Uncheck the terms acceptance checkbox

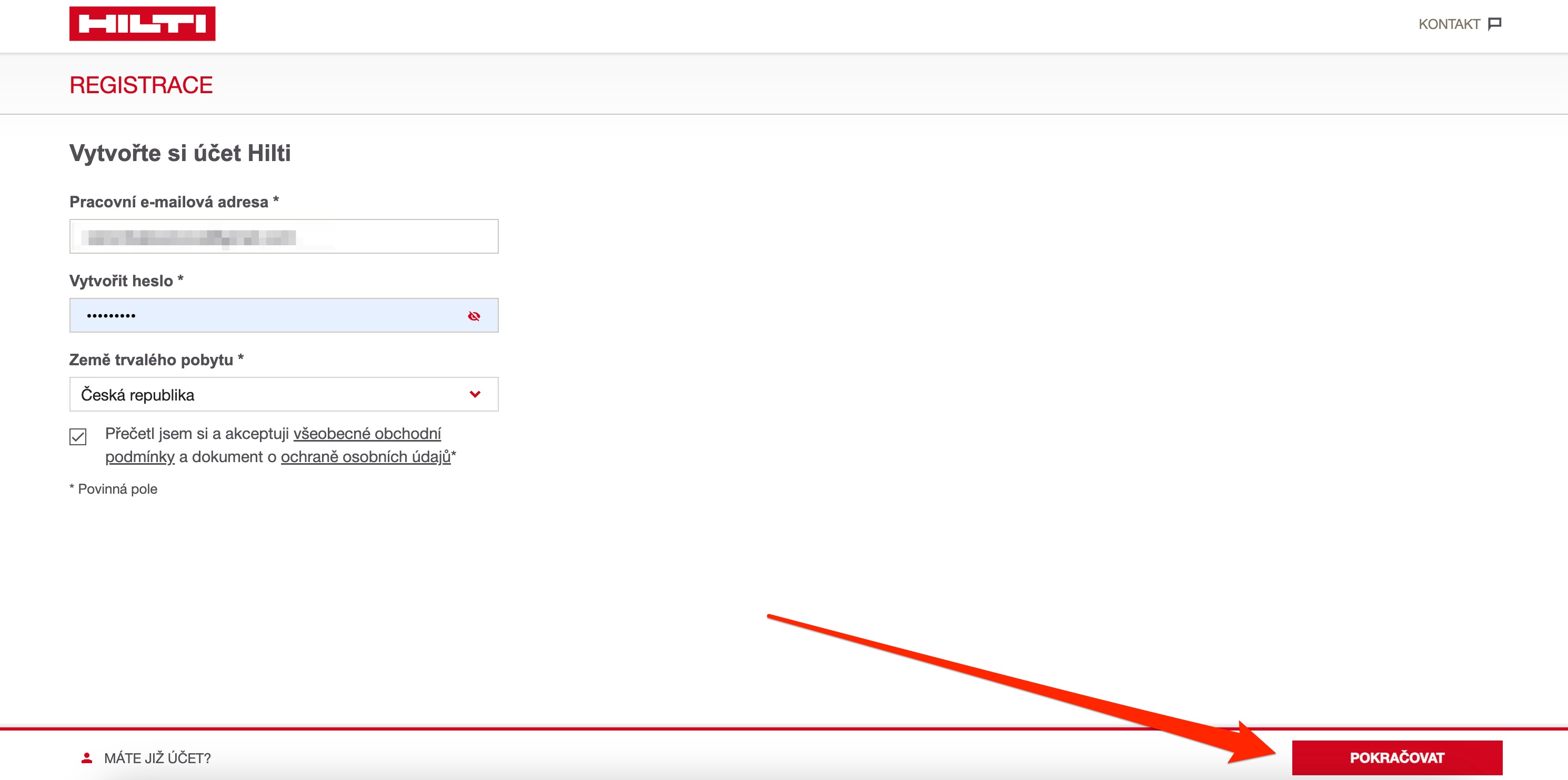(78, 437)
